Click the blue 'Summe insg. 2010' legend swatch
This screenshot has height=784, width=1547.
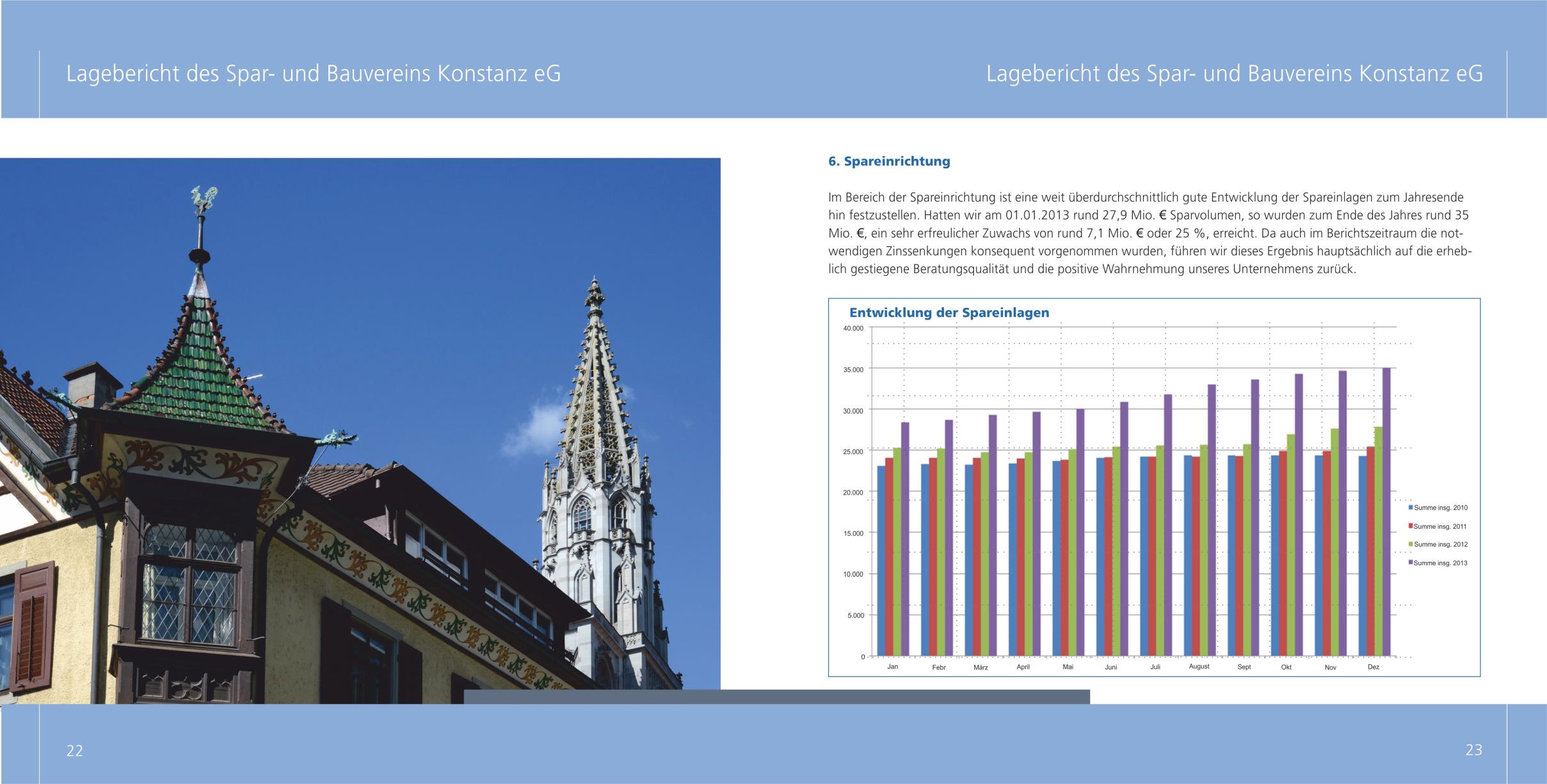(1411, 508)
